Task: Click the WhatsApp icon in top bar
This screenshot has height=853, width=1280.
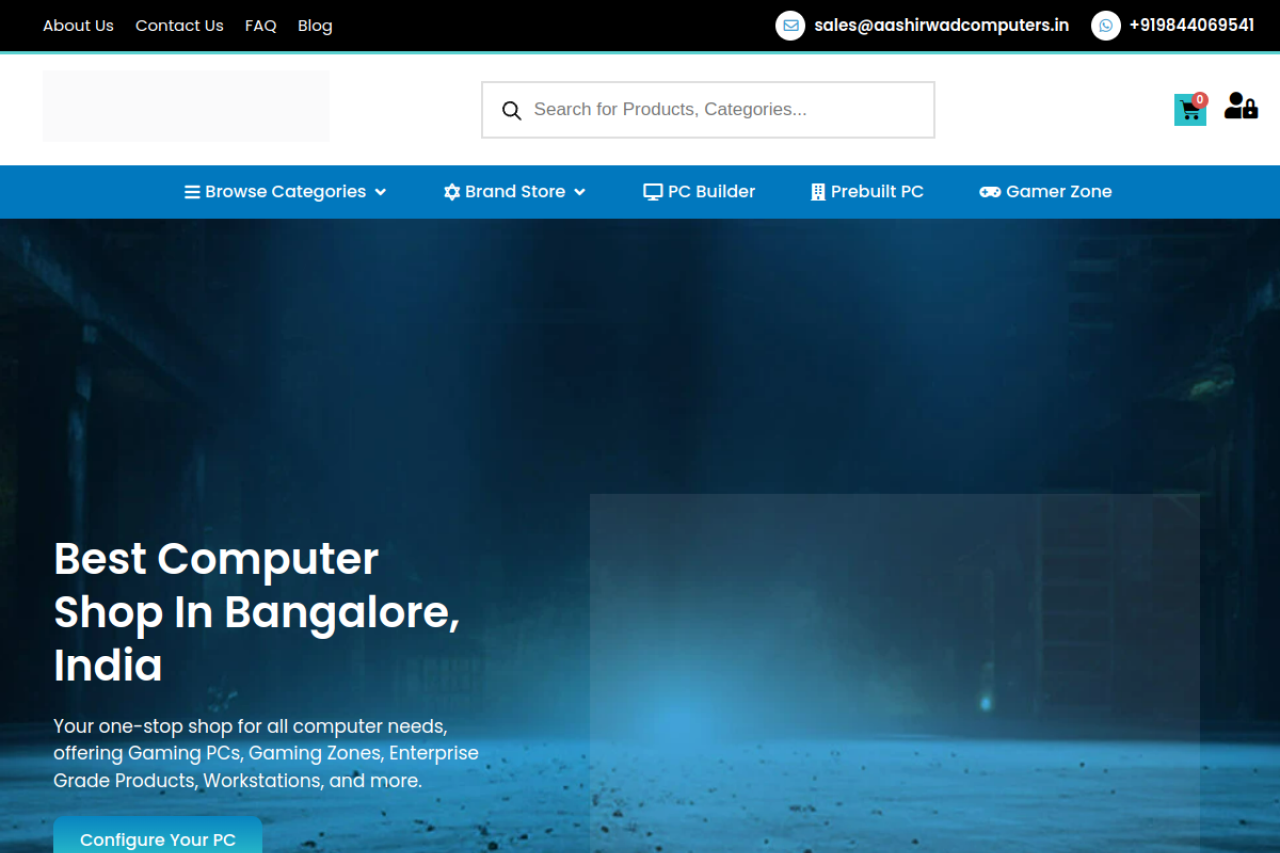Action: [1106, 25]
